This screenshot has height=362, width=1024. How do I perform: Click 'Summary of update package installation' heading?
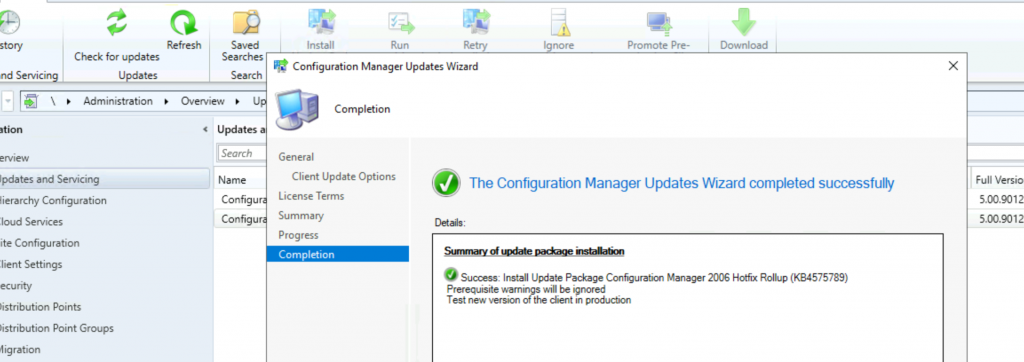tap(534, 251)
